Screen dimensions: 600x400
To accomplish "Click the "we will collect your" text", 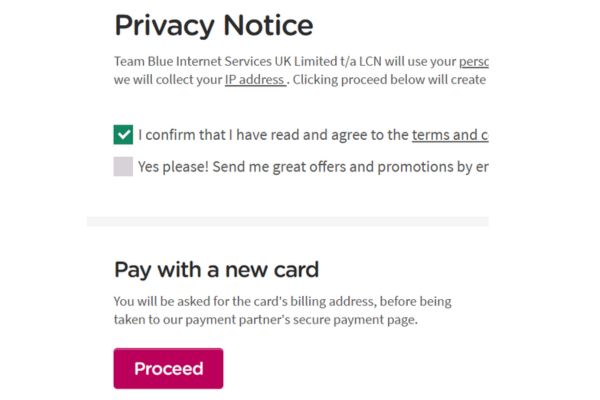I will click(x=167, y=80).
